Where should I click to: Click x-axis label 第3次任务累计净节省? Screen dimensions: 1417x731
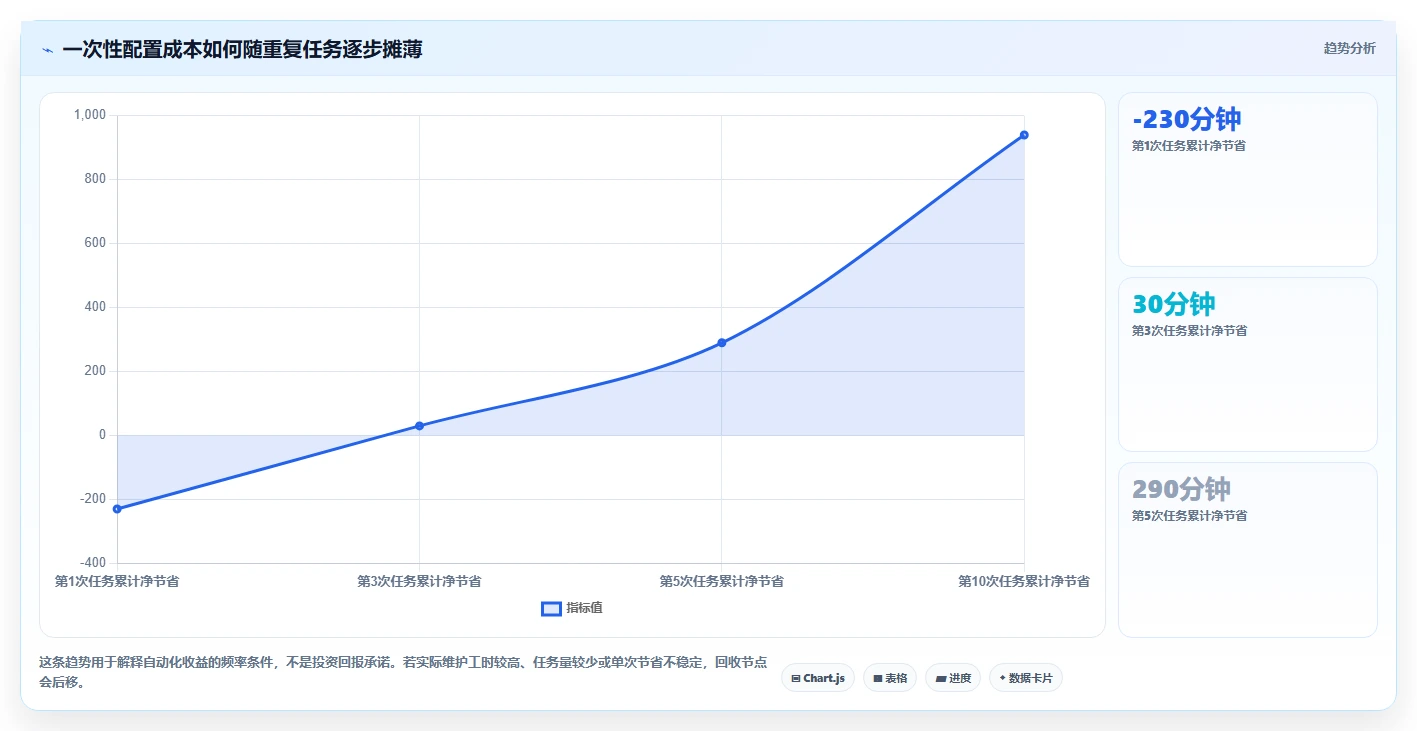point(419,581)
